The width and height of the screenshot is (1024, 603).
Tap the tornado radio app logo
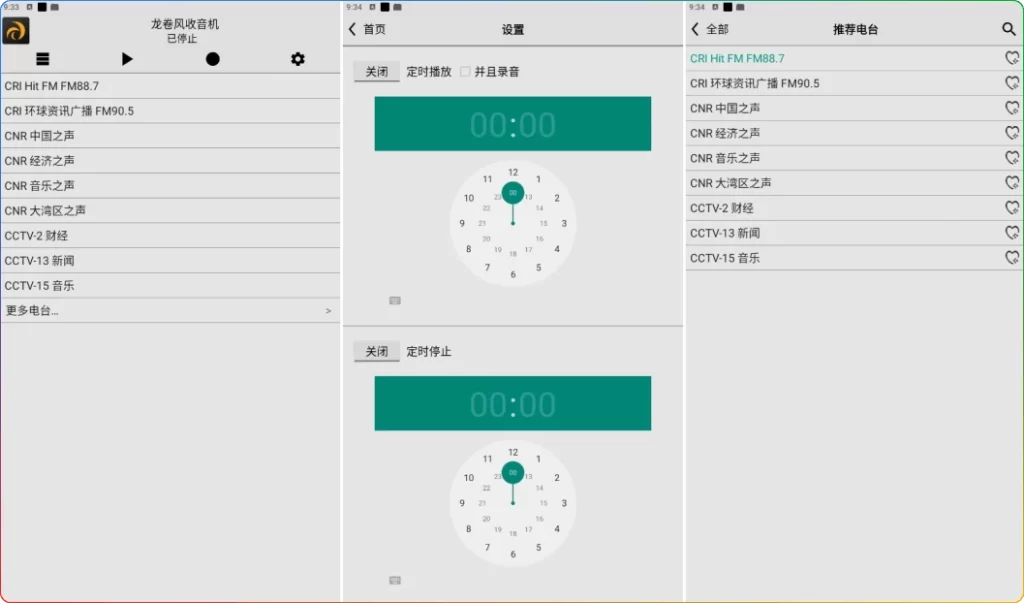(x=16, y=30)
